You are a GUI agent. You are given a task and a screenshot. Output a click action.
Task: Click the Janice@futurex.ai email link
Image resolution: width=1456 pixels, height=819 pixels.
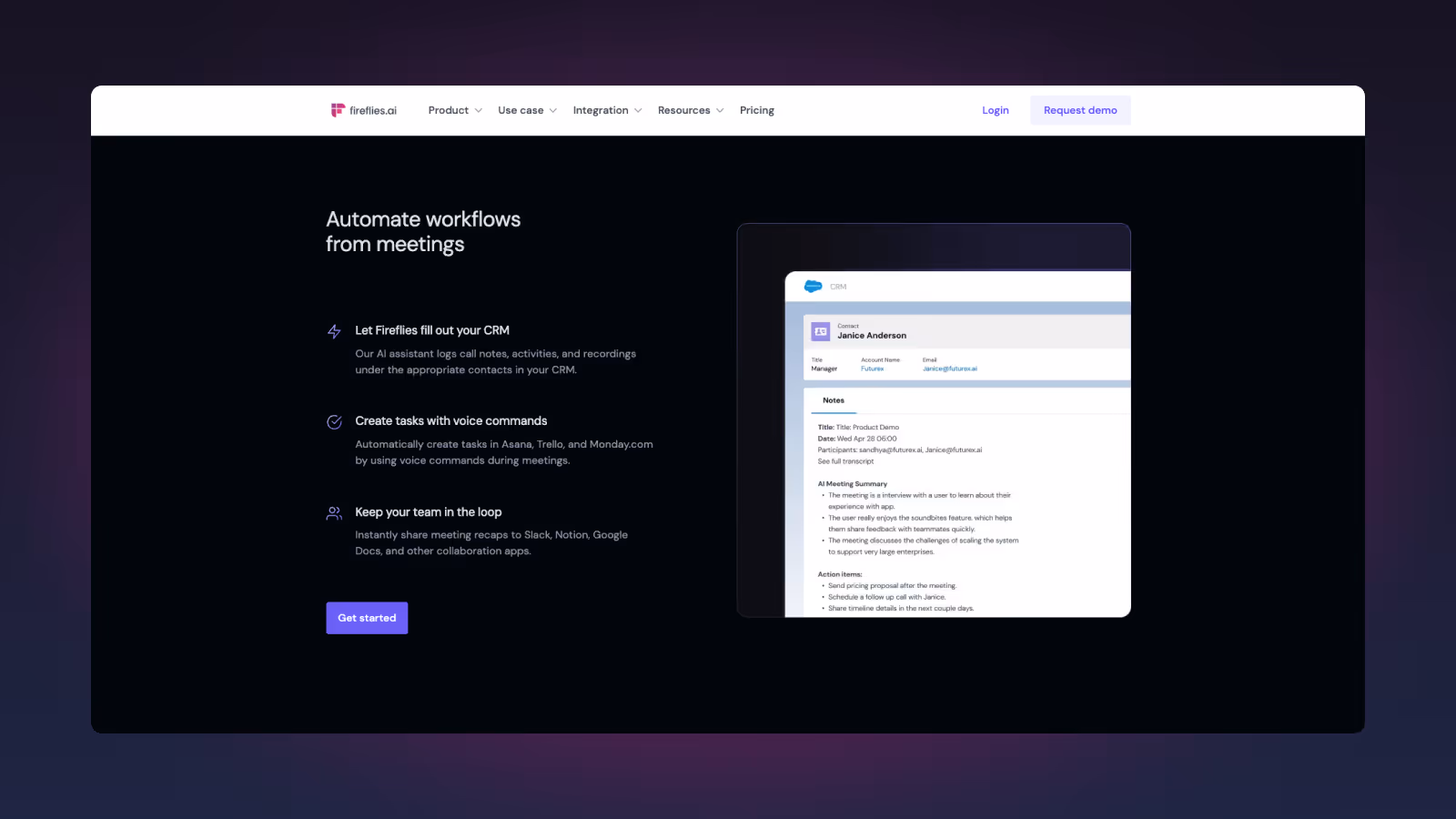(x=950, y=369)
